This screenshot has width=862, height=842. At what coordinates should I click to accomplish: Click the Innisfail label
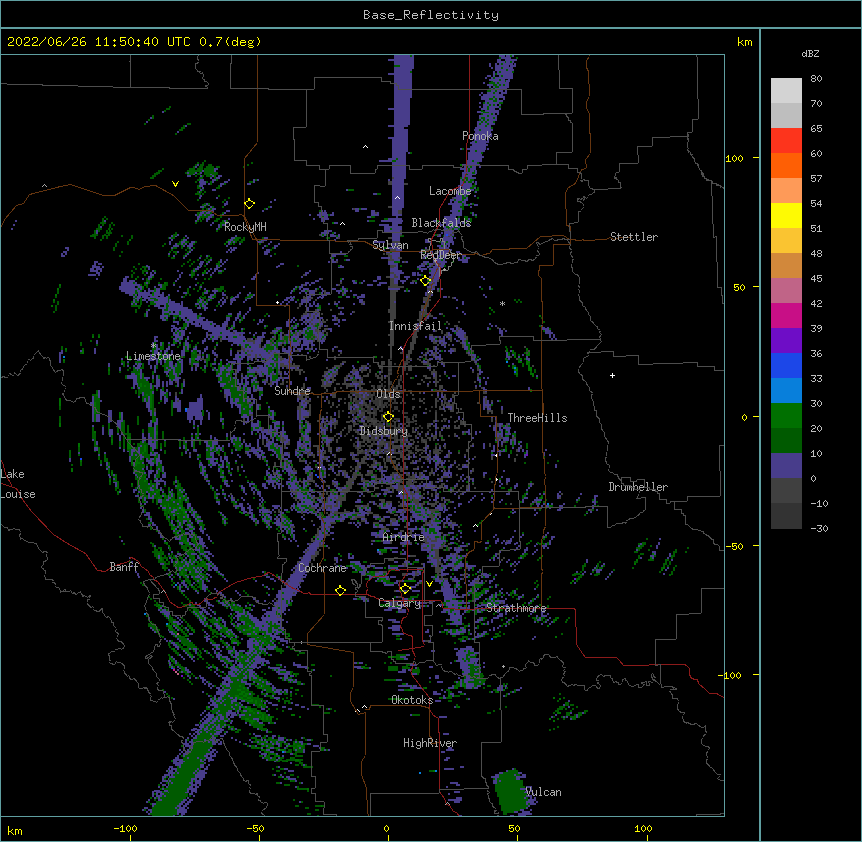pos(416,326)
